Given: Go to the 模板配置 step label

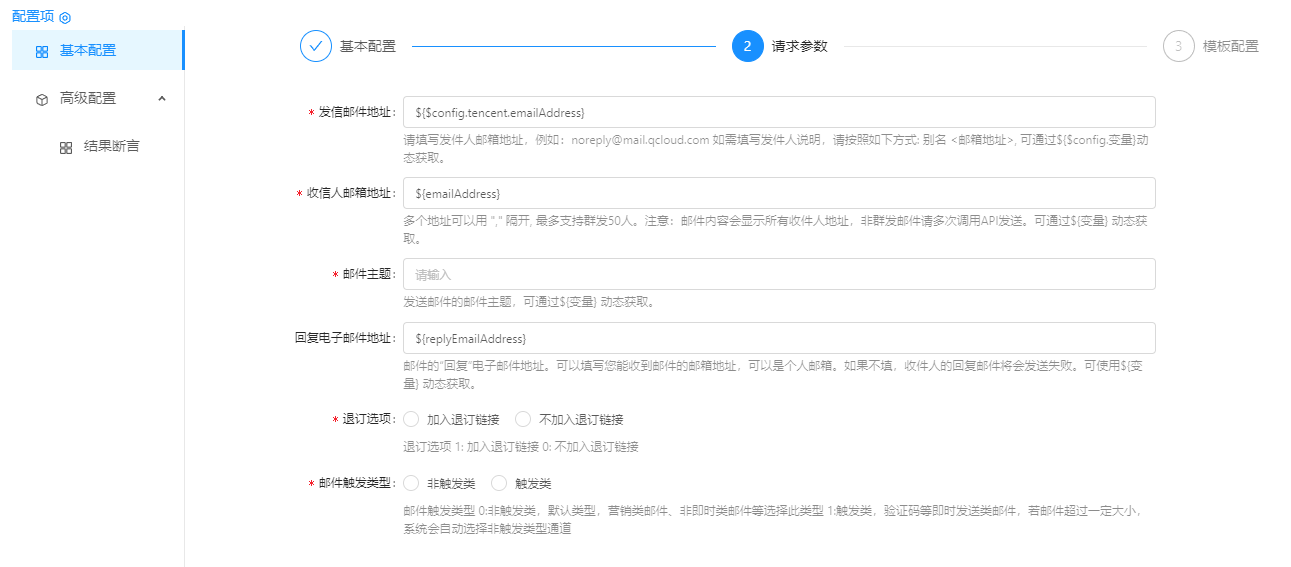Looking at the screenshot, I should coord(1230,46).
